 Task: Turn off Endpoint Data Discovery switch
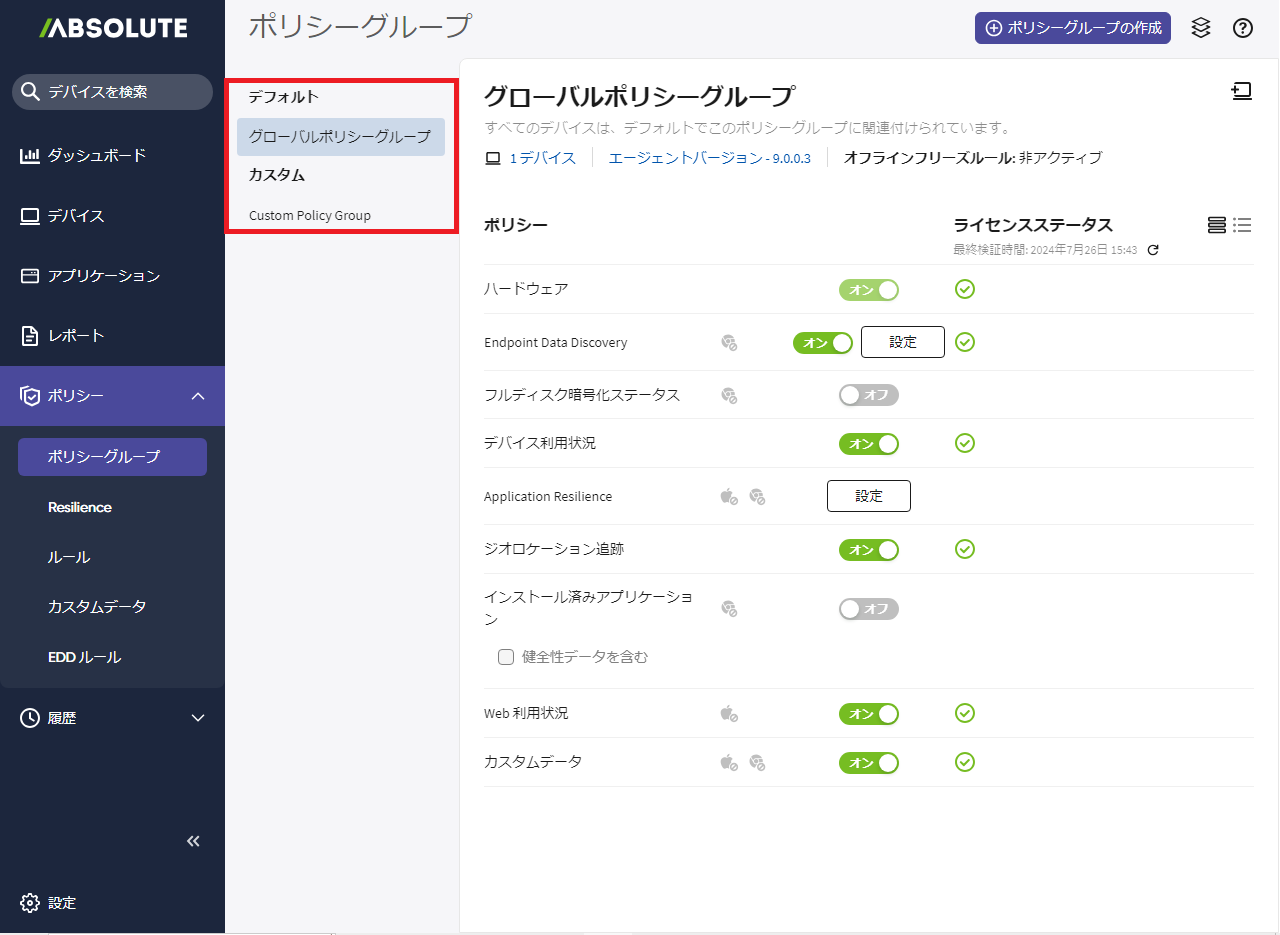(823, 343)
